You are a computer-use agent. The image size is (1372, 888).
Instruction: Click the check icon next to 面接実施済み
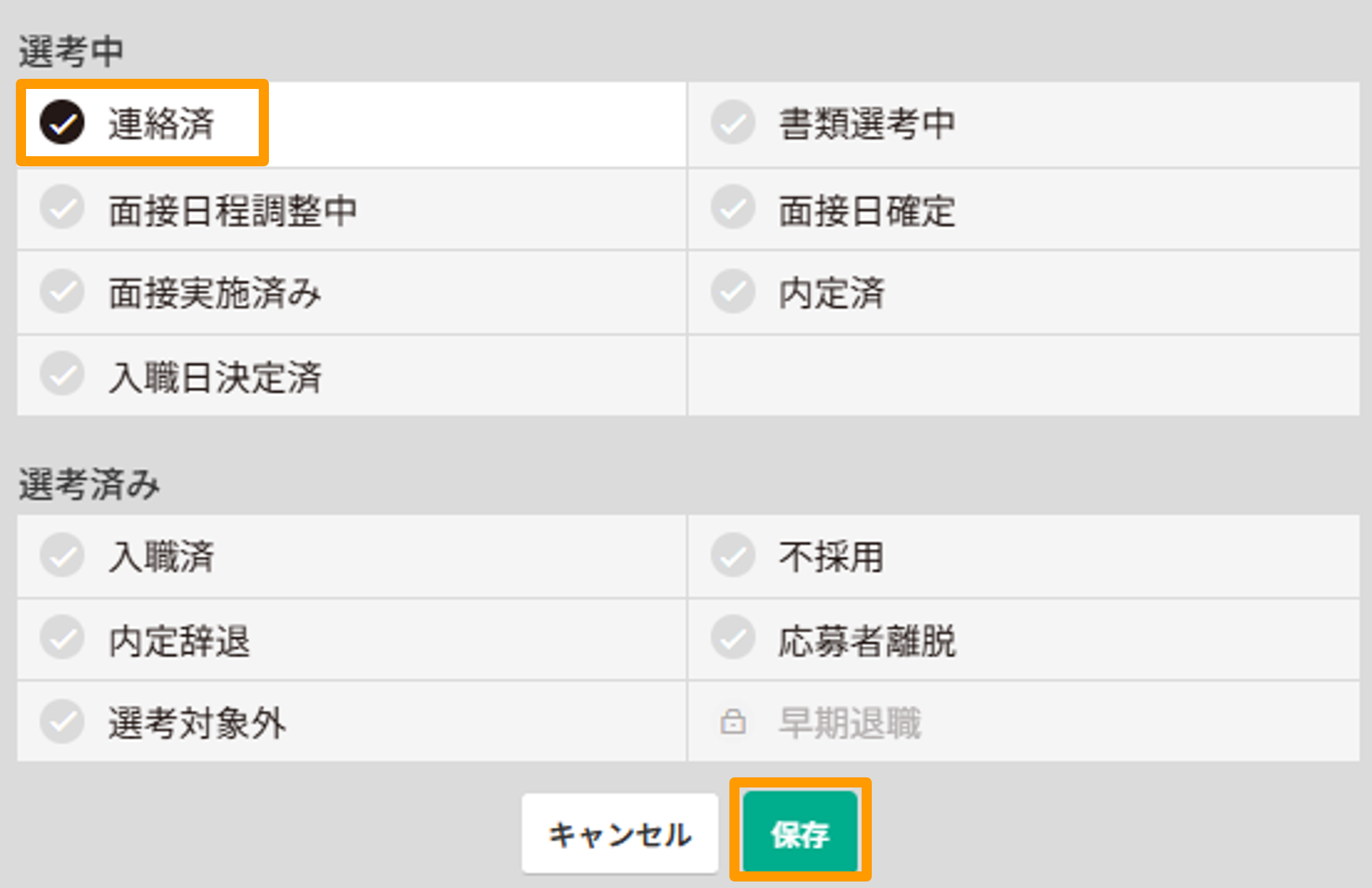(62, 293)
